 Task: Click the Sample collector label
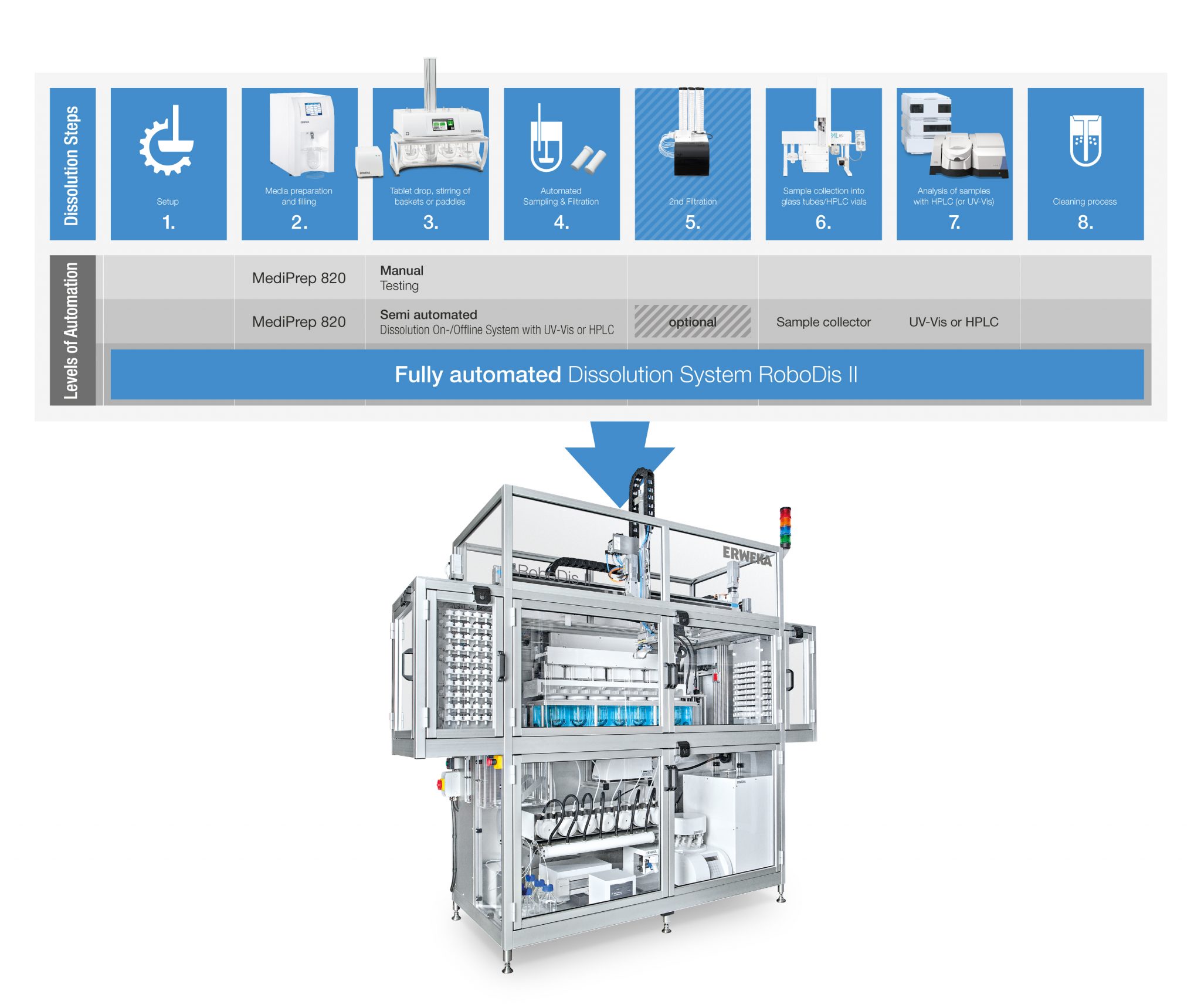[823, 322]
